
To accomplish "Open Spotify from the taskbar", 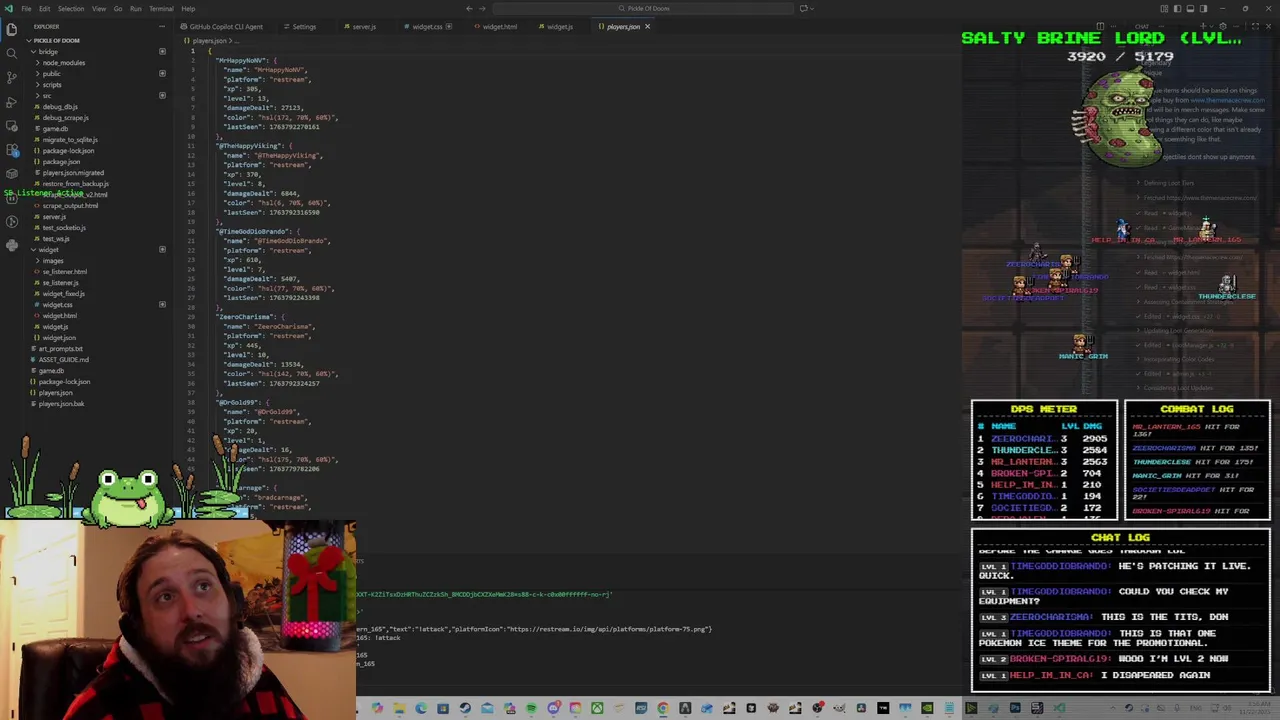I will [x=531, y=709].
